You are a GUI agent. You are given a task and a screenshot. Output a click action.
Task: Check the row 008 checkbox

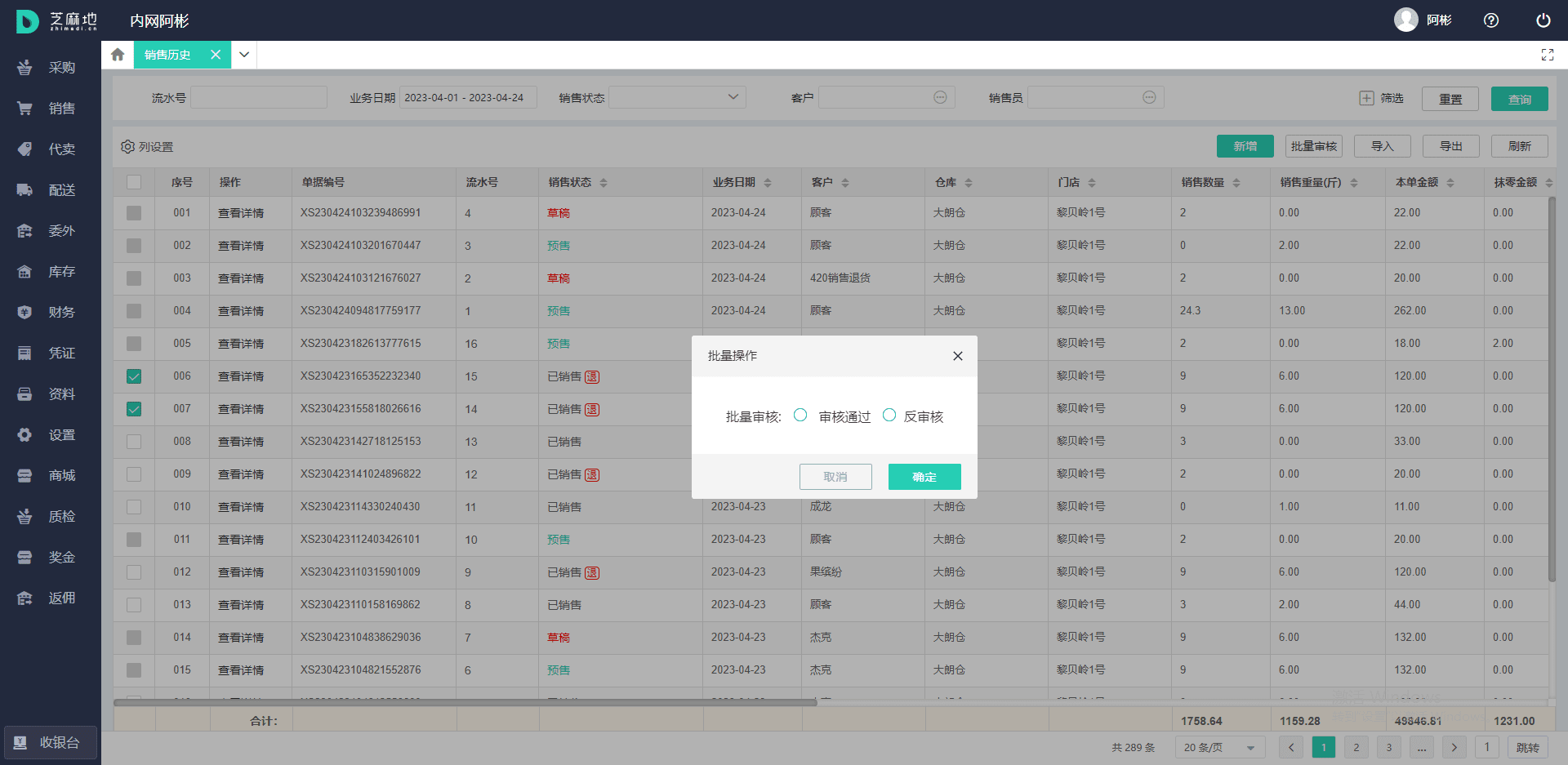(134, 442)
